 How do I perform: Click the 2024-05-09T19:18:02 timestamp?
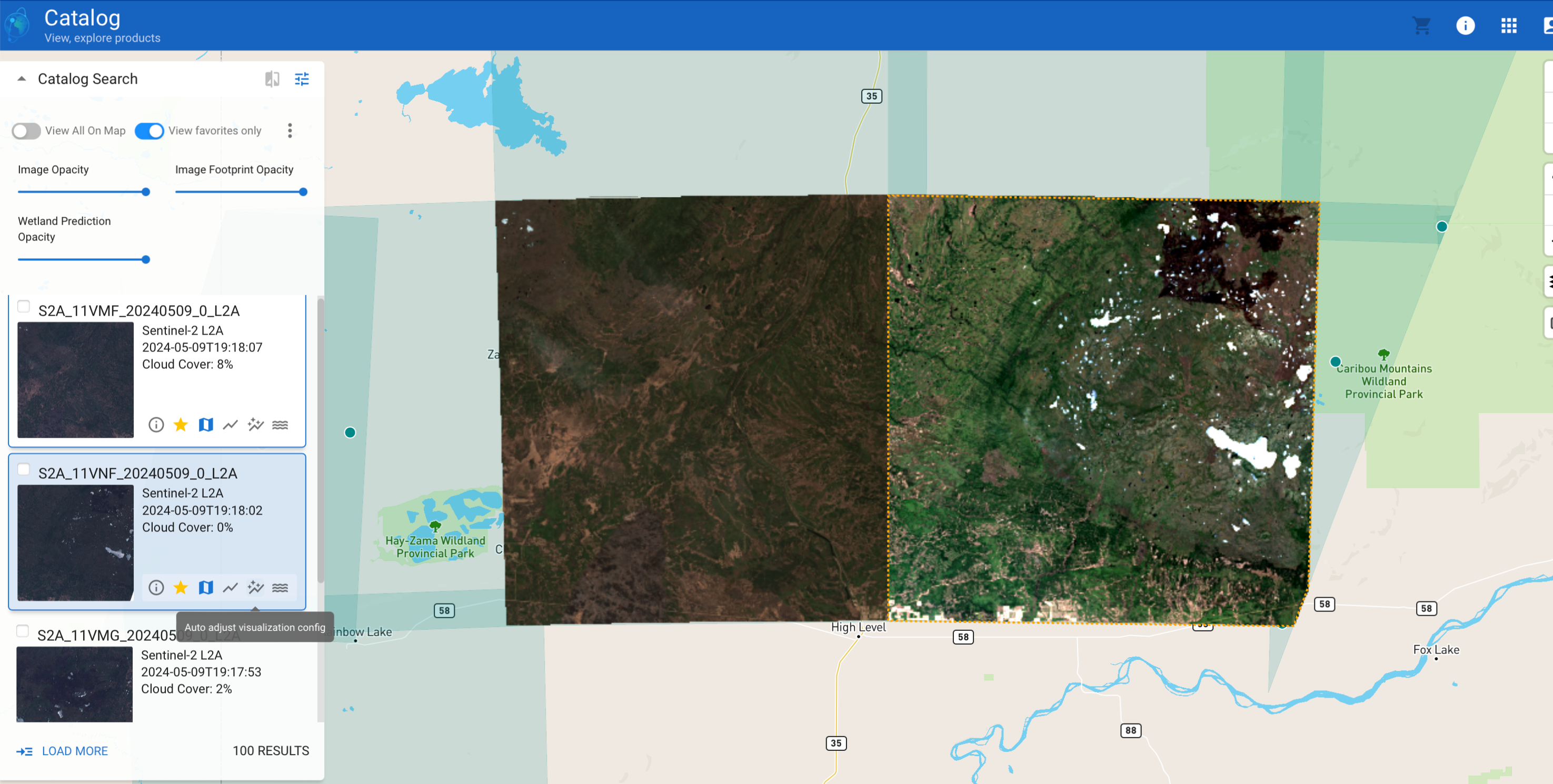[203, 510]
